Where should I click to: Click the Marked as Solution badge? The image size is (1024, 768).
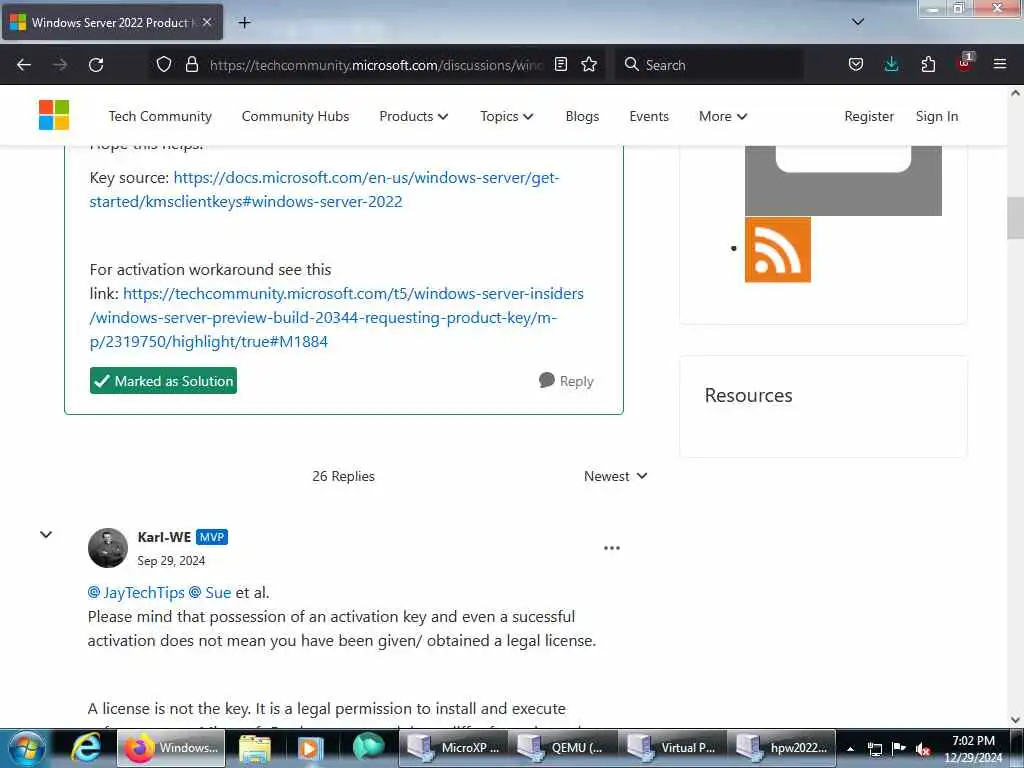coord(163,381)
